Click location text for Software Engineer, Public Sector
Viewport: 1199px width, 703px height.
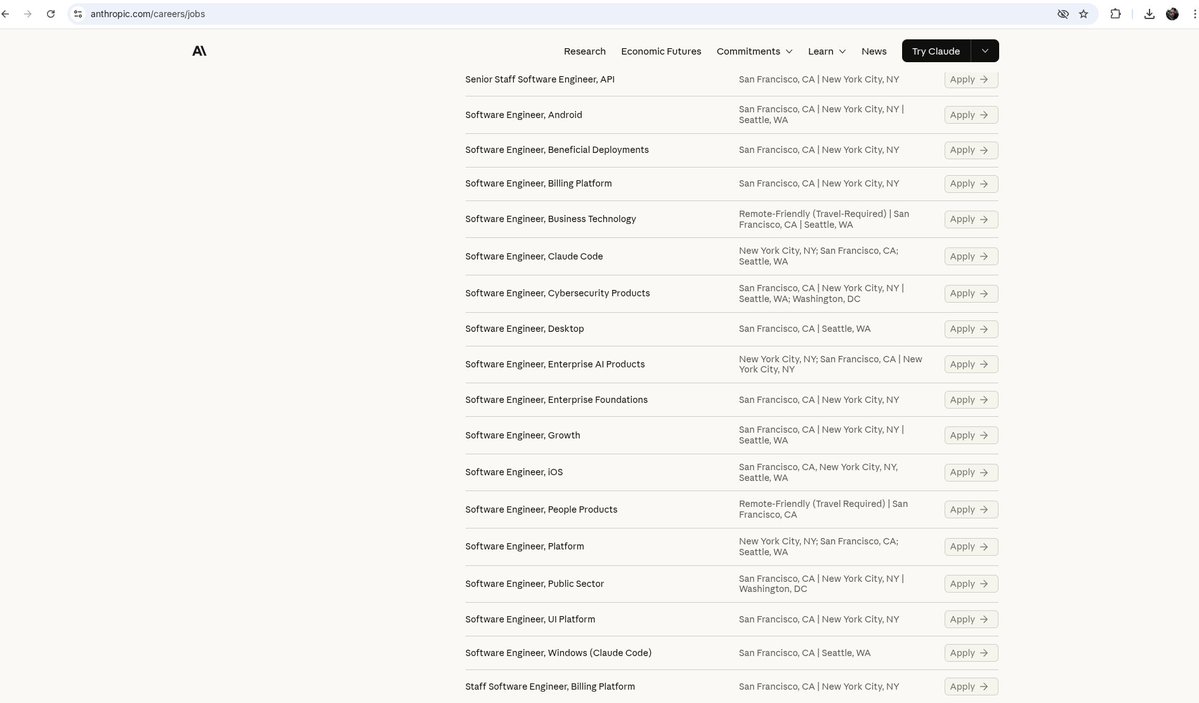pos(821,584)
